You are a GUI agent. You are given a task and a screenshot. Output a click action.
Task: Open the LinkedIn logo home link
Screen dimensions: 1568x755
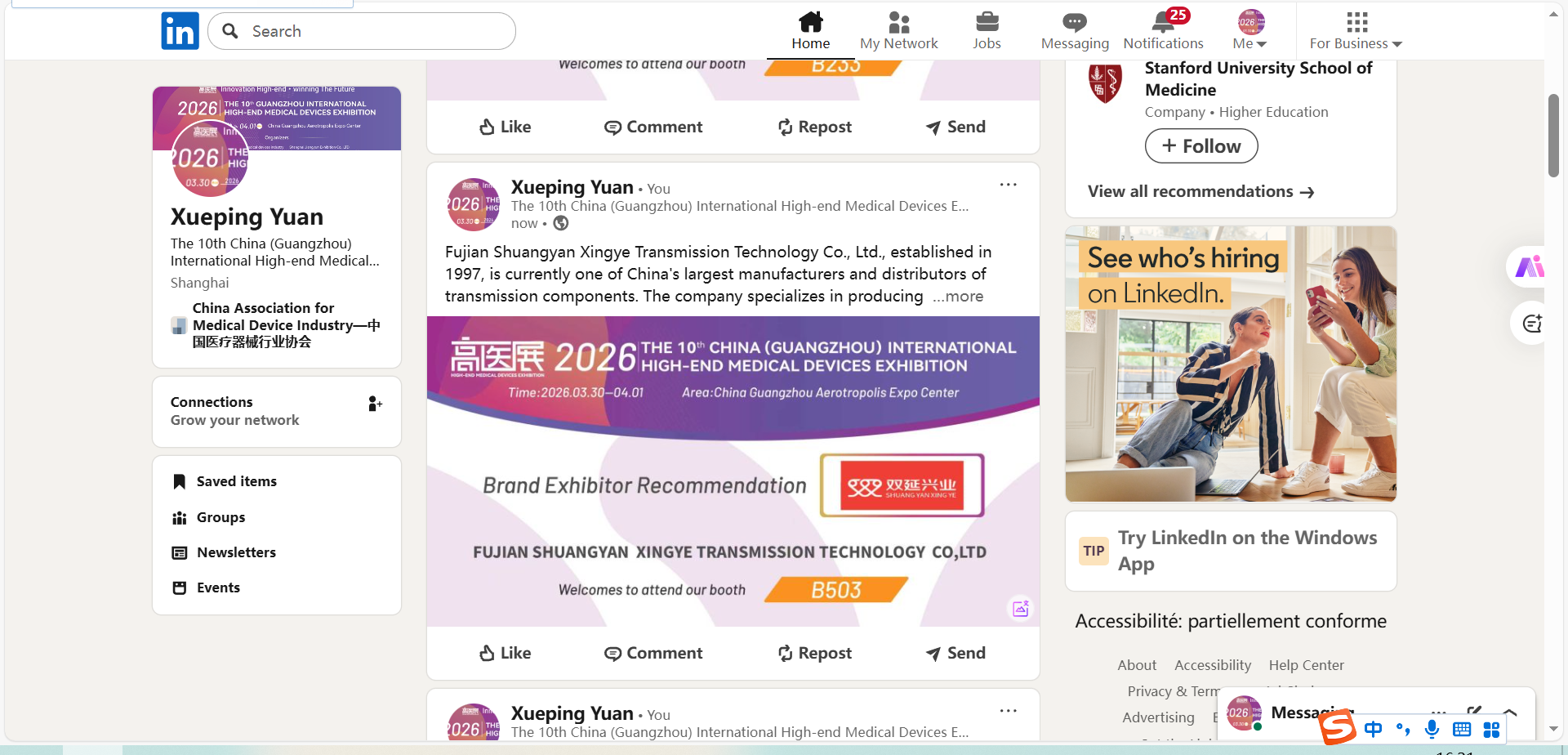click(180, 31)
